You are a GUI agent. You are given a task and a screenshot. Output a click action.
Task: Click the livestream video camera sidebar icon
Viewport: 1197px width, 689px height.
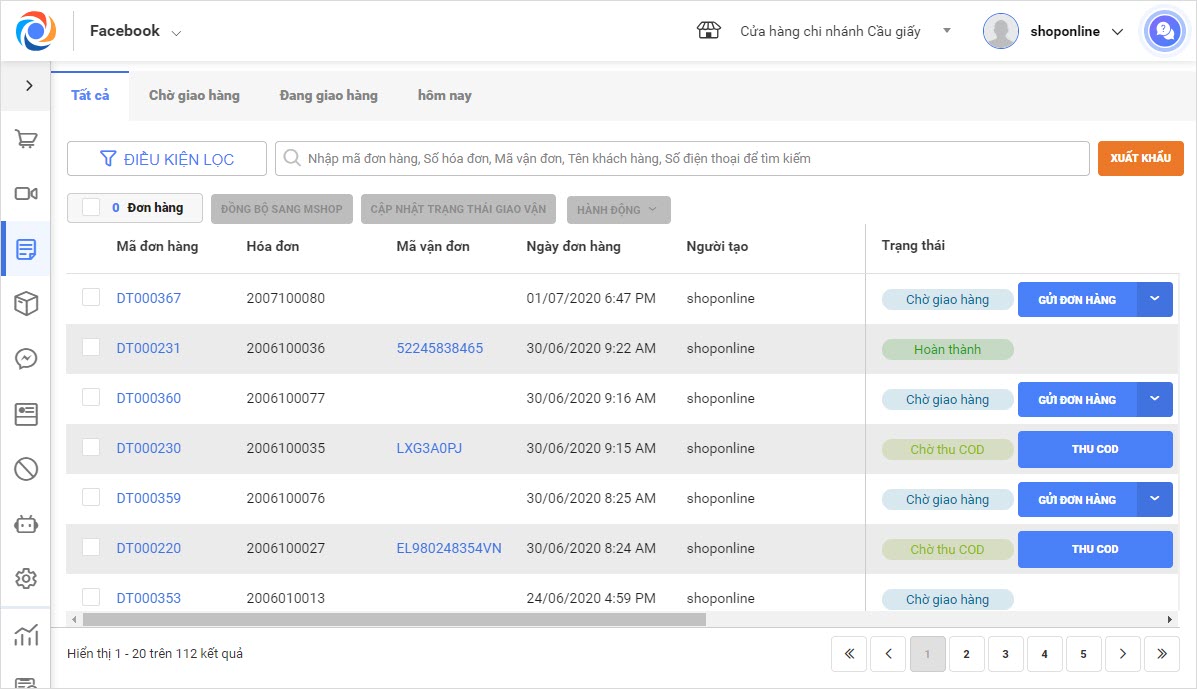click(26, 194)
